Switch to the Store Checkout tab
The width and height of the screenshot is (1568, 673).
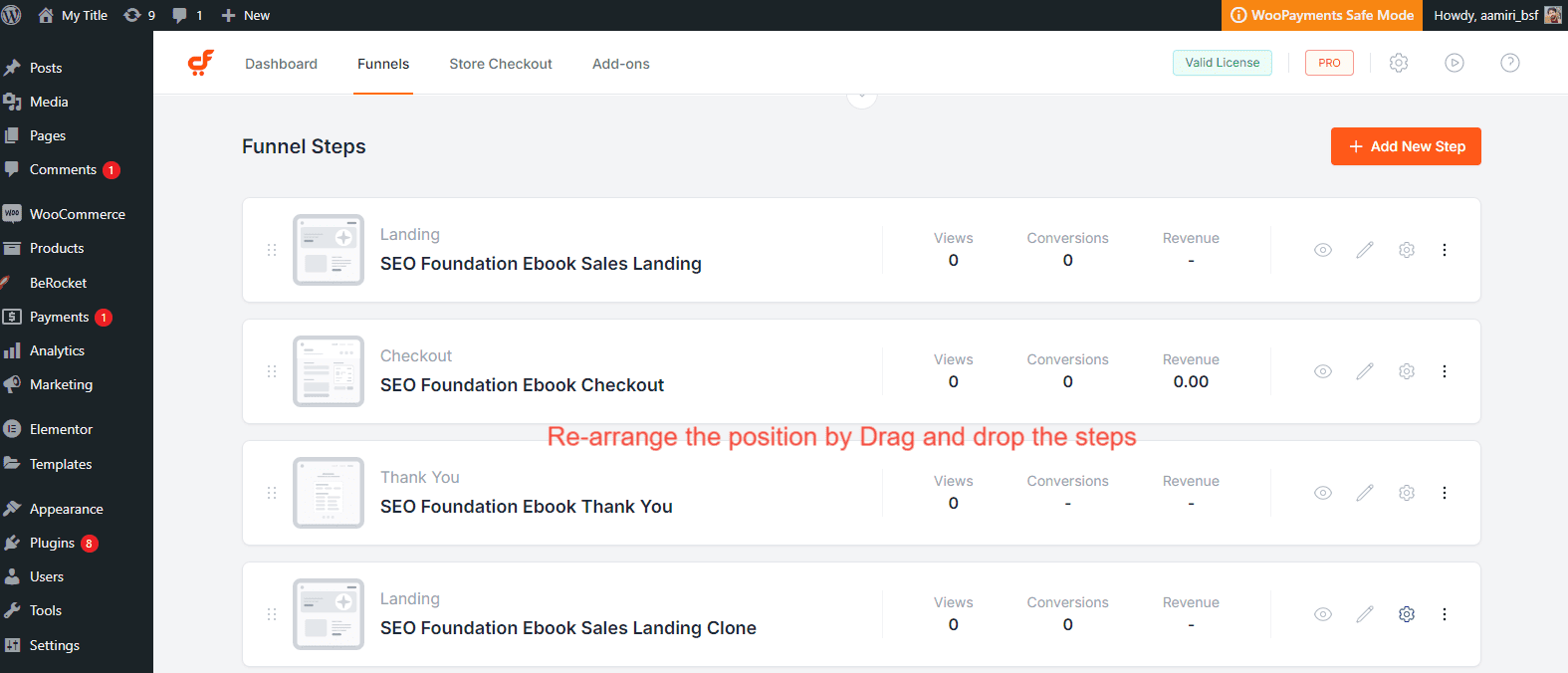click(500, 64)
